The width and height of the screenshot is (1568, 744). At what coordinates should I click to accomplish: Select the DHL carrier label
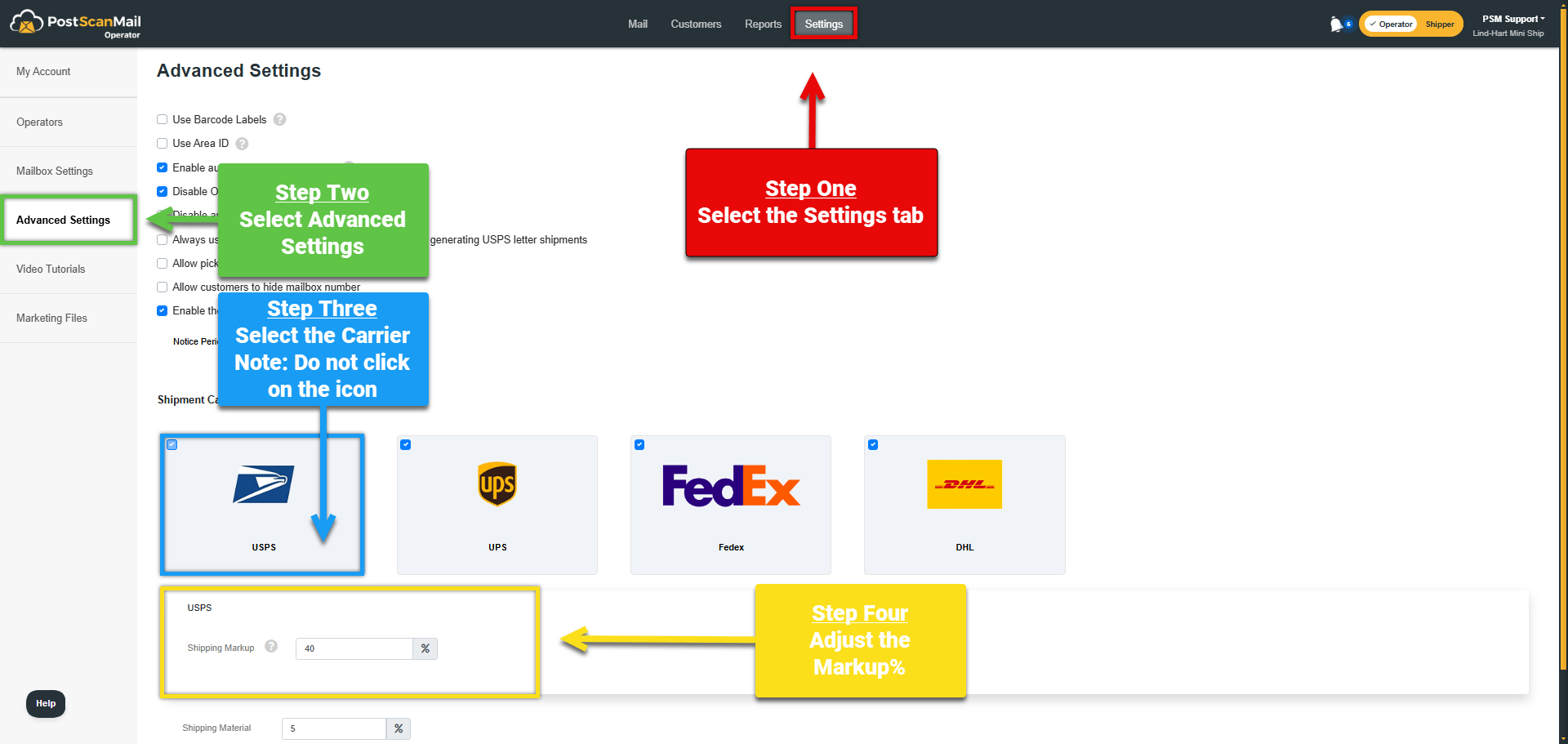tap(964, 547)
